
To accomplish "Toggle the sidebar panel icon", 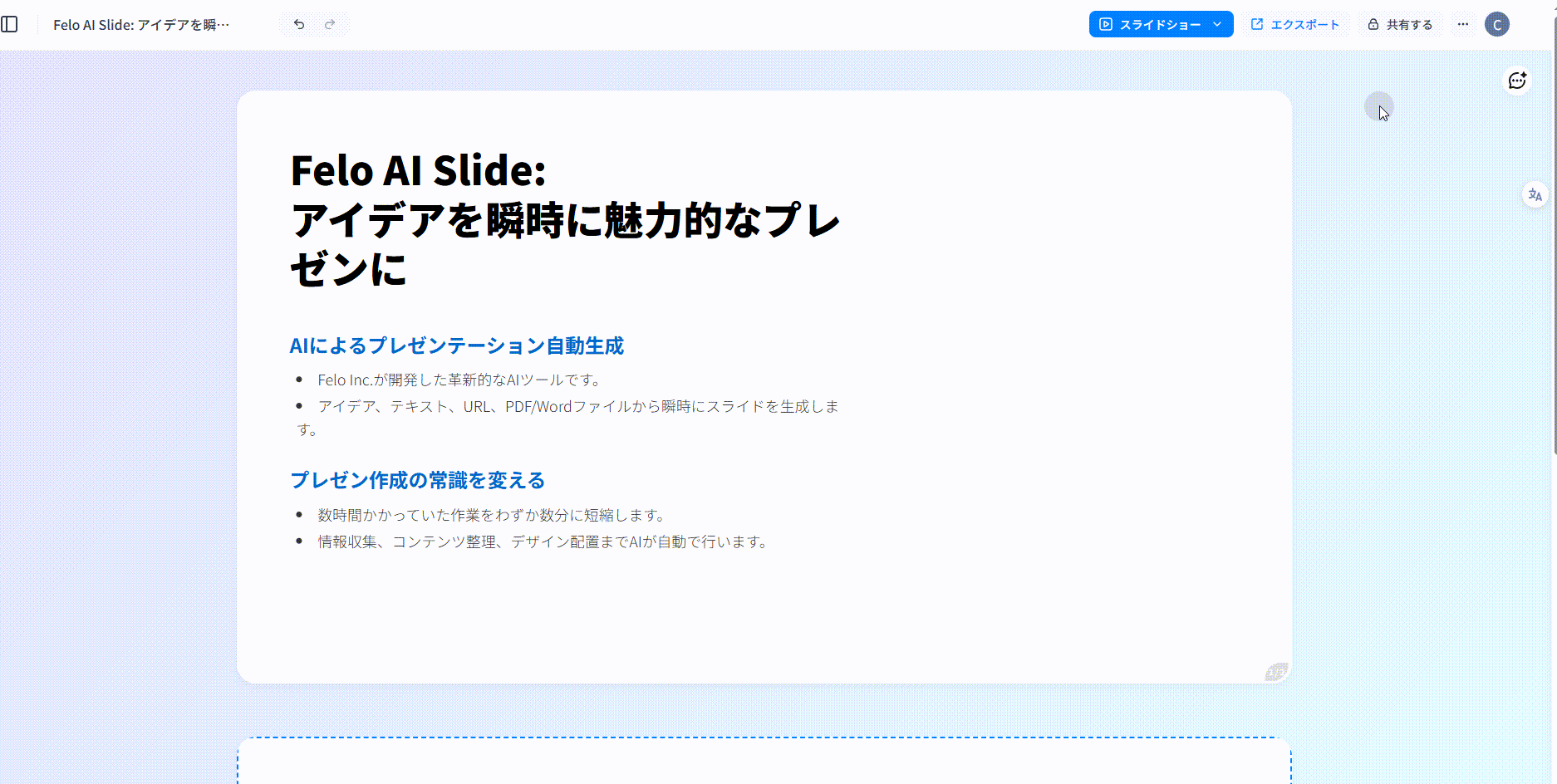I will point(9,24).
